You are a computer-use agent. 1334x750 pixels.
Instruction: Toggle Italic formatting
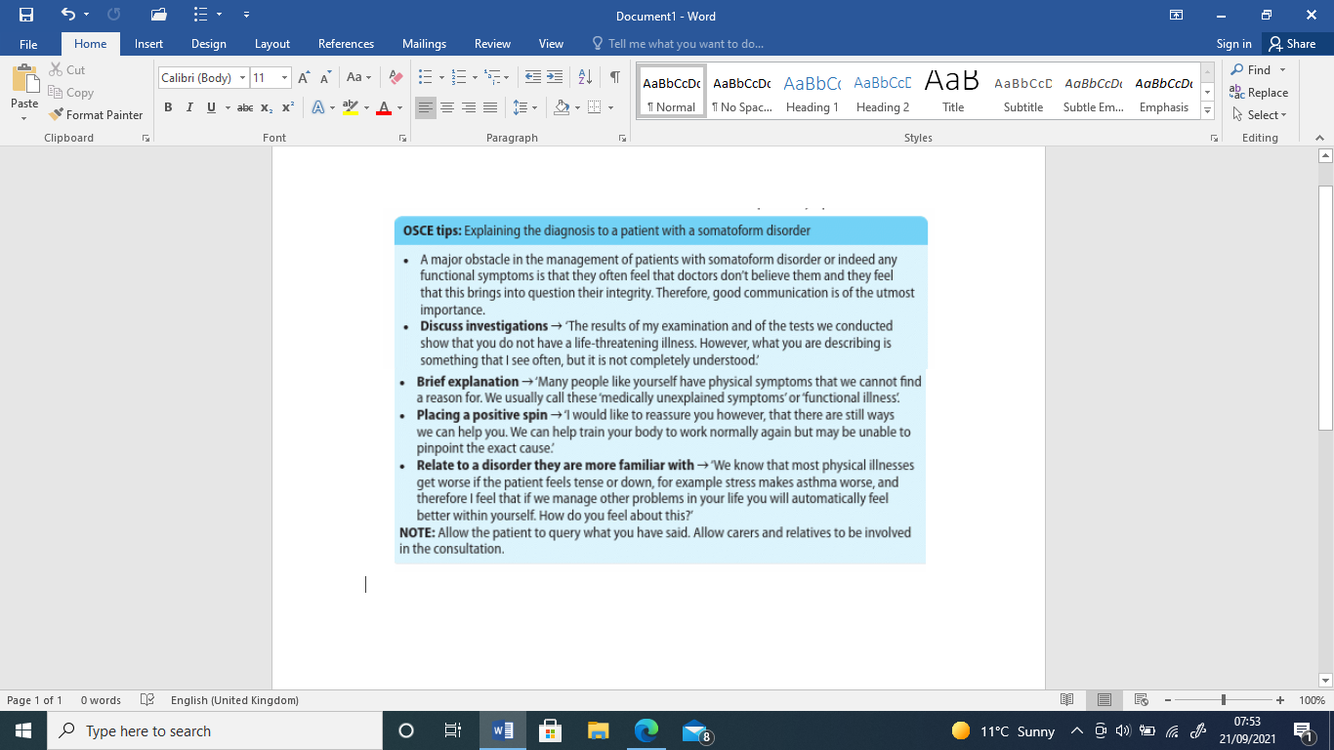pyautogui.click(x=189, y=107)
